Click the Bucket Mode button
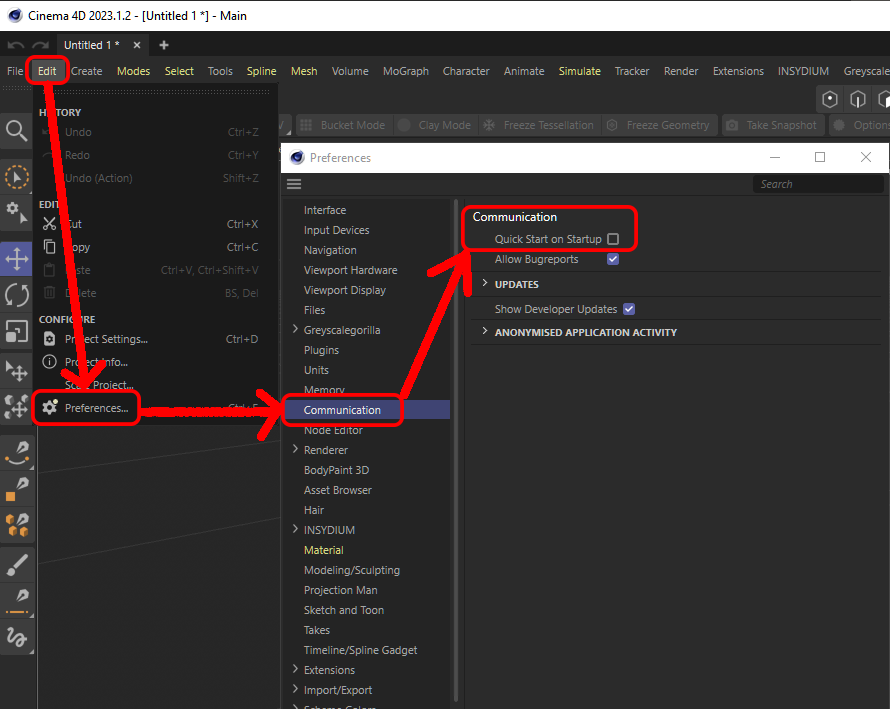 343,125
